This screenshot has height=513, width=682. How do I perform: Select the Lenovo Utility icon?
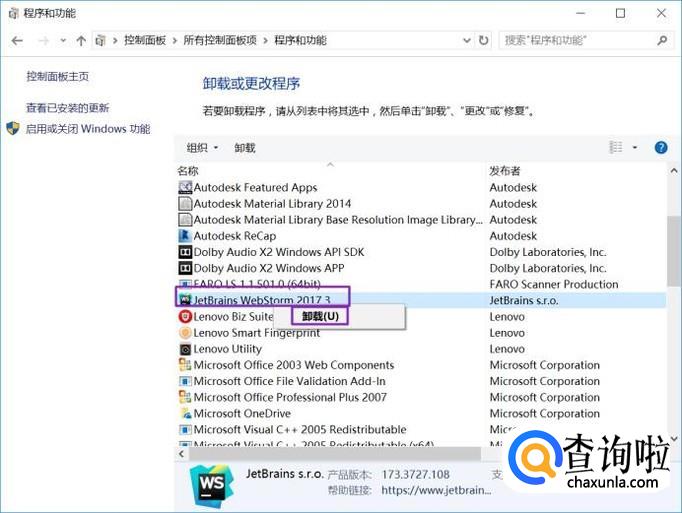pyautogui.click(x=185, y=349)
